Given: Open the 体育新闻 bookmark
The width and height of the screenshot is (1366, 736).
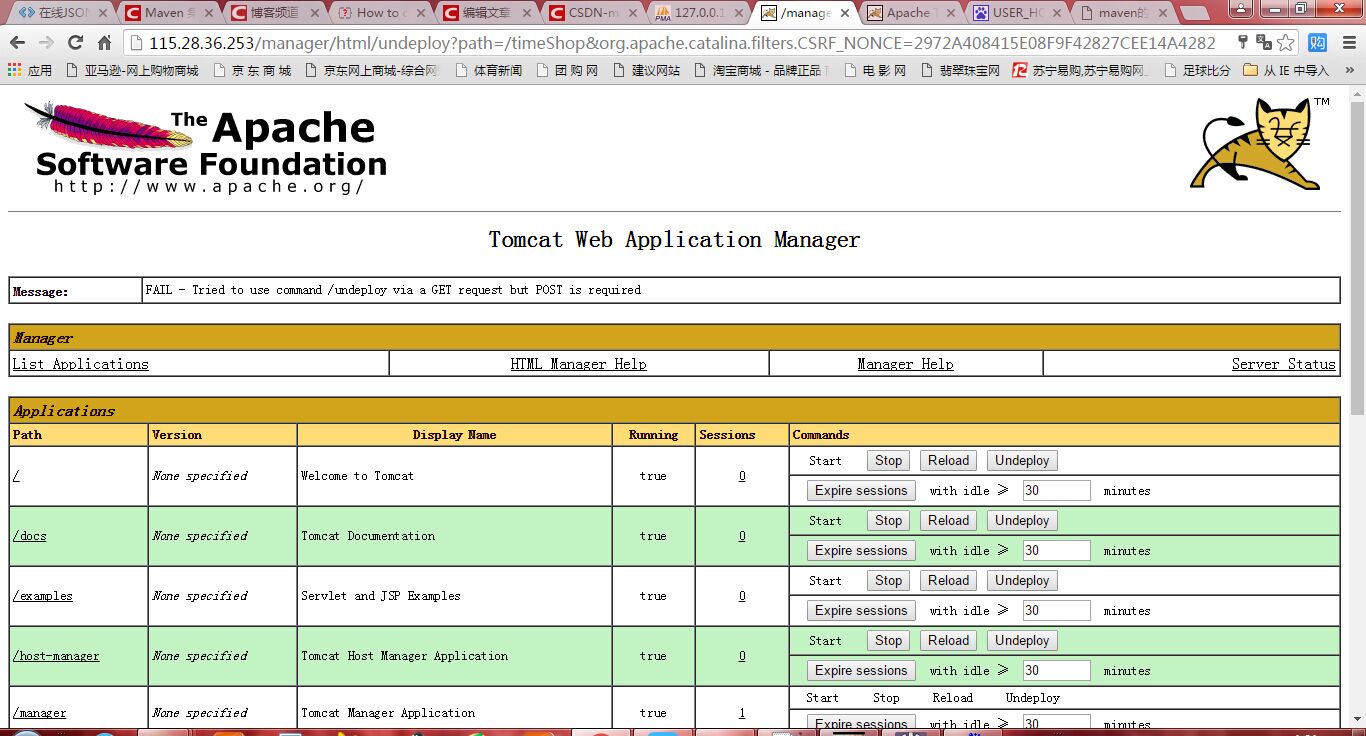Looking at the screenshot, I should coord(488,70).
